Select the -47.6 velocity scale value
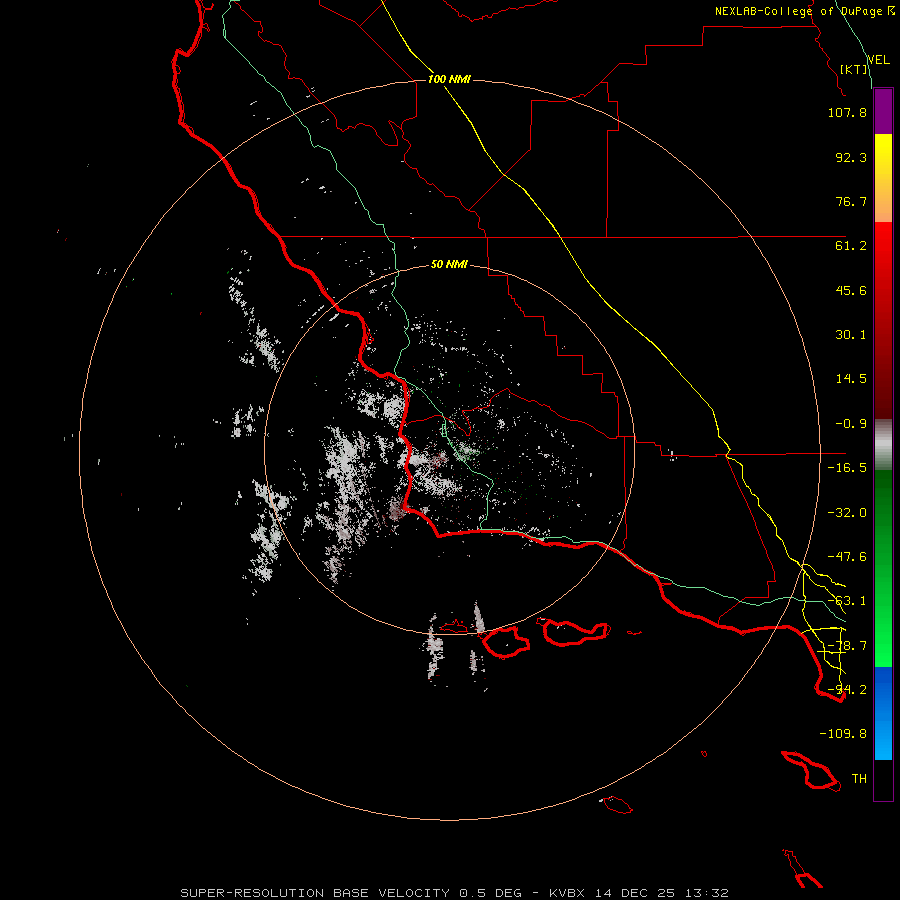900x900 pixels. pos(847,557)
